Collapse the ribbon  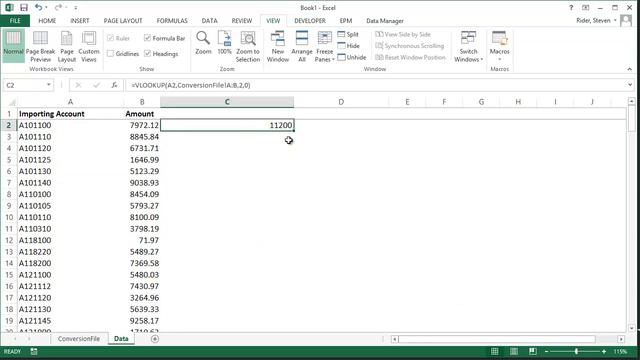pyautogui.click(x=629, y=69)
